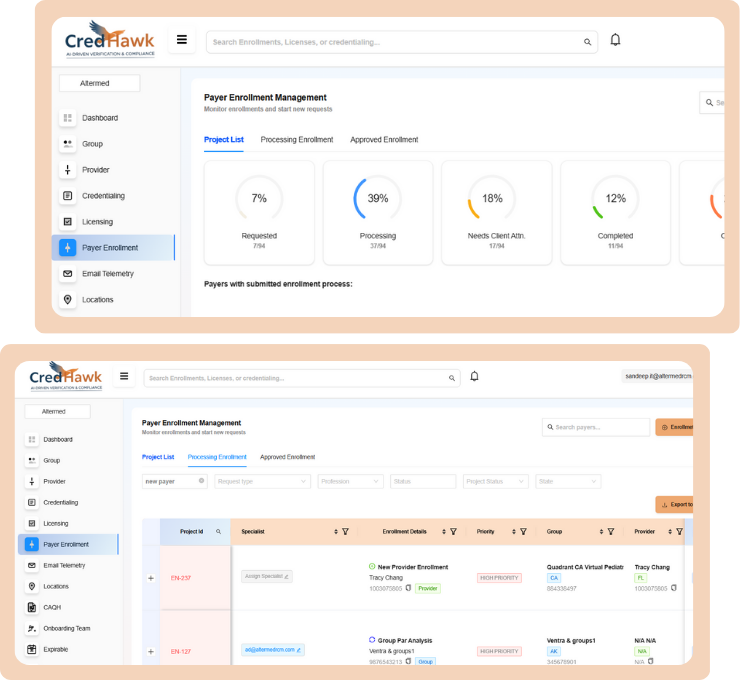
Task: Expand the State dropdown filter
Action: click(x=568, y=481)
